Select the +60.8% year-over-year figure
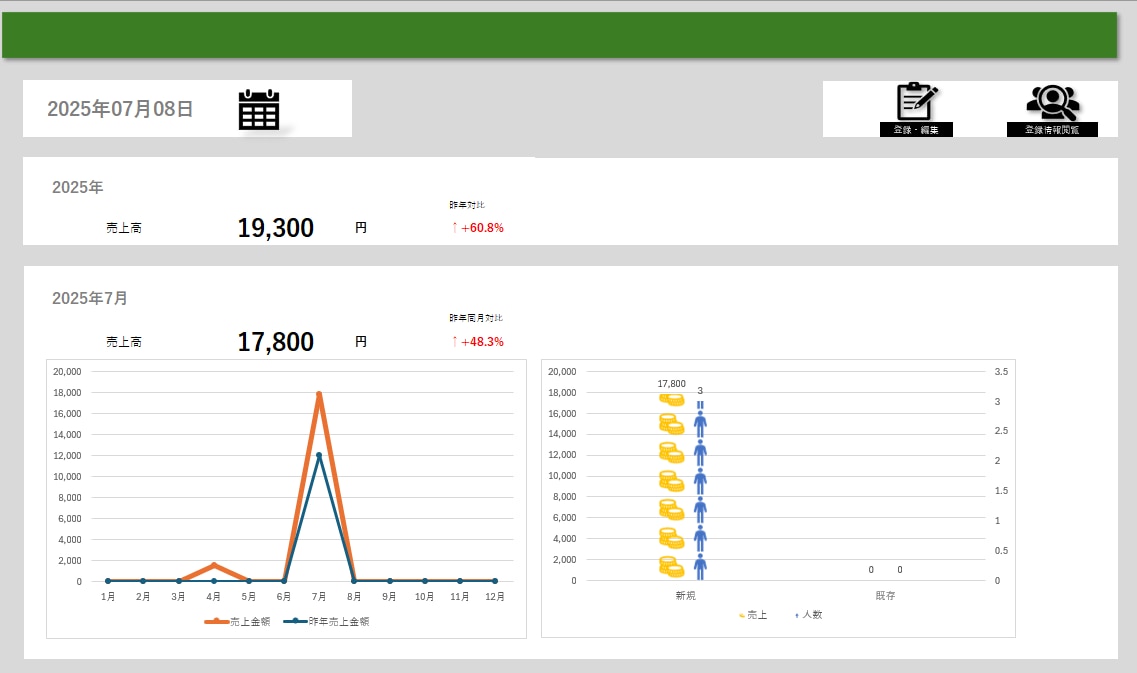 482,228
